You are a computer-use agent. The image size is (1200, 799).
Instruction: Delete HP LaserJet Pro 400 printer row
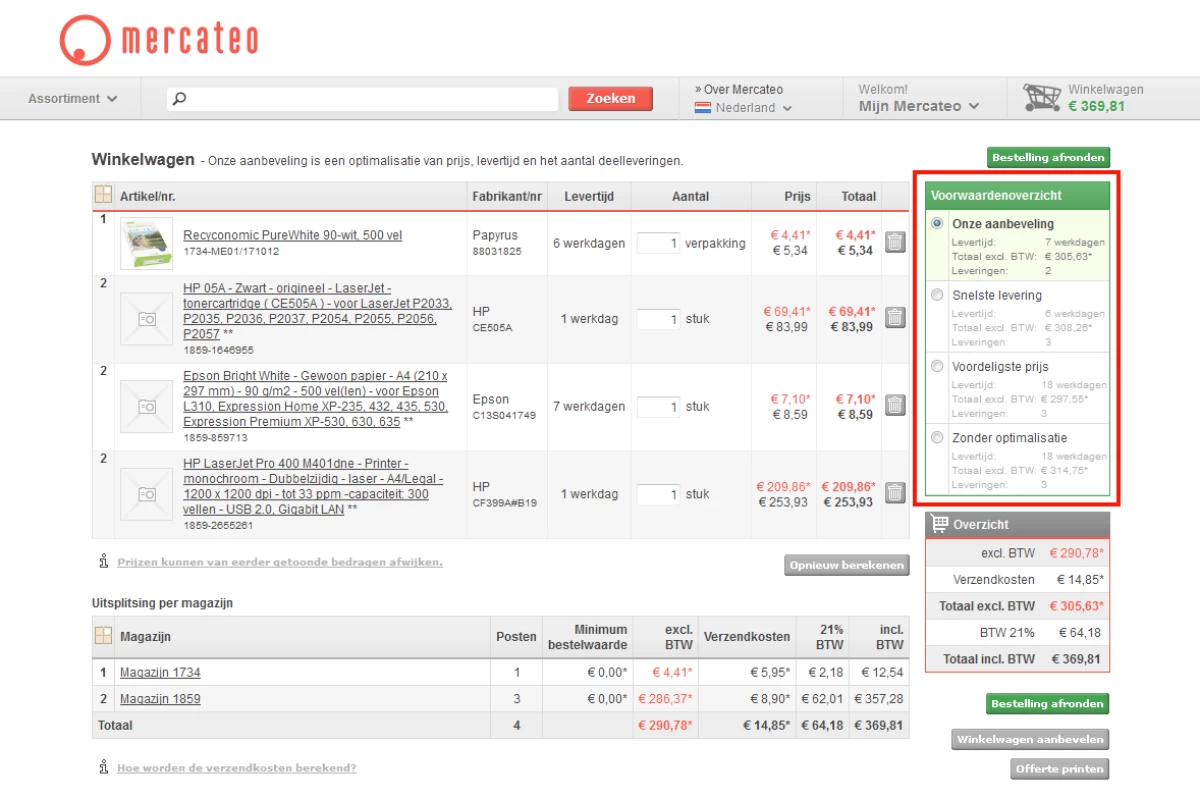[895, 493]
